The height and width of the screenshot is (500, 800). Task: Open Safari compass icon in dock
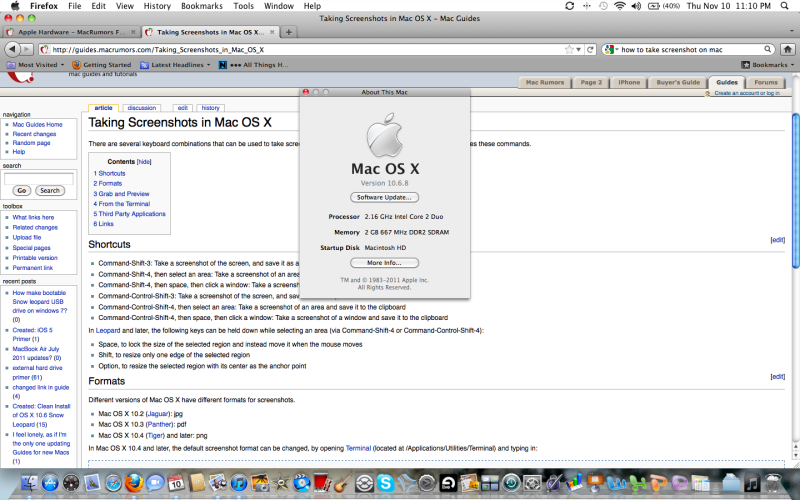(113, 483)
